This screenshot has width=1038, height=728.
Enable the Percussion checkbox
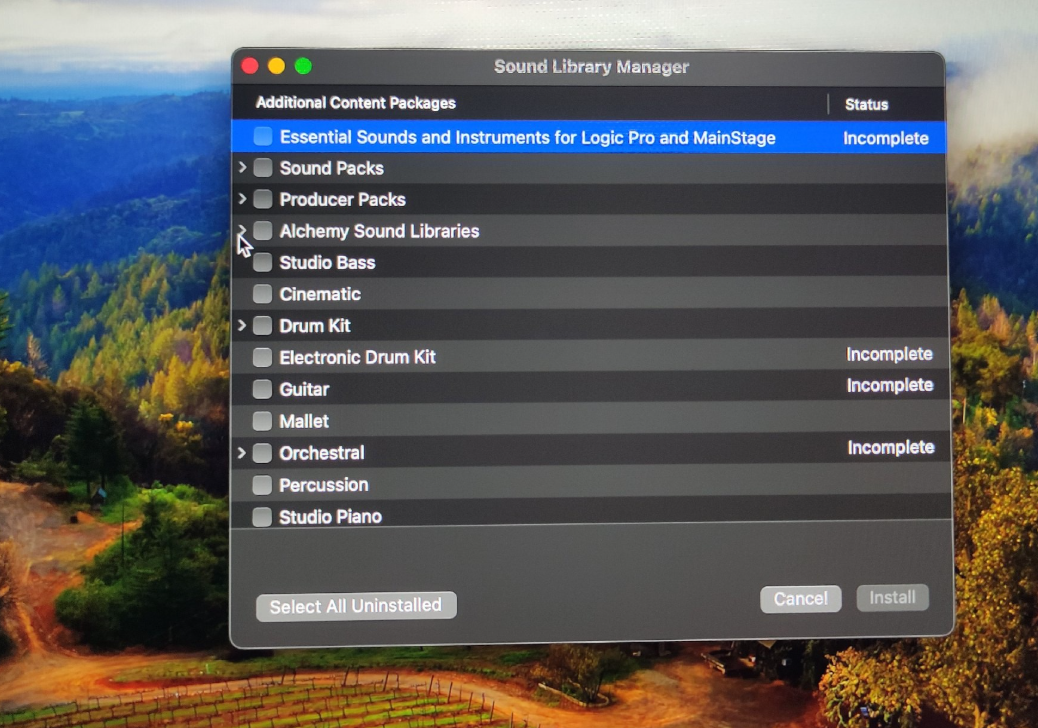pyautogui.click(x=262, y=484)
